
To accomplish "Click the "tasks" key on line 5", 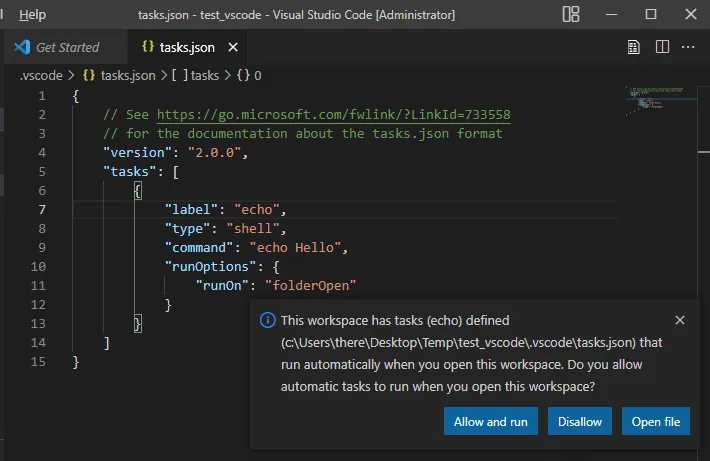I will [130, 172].
